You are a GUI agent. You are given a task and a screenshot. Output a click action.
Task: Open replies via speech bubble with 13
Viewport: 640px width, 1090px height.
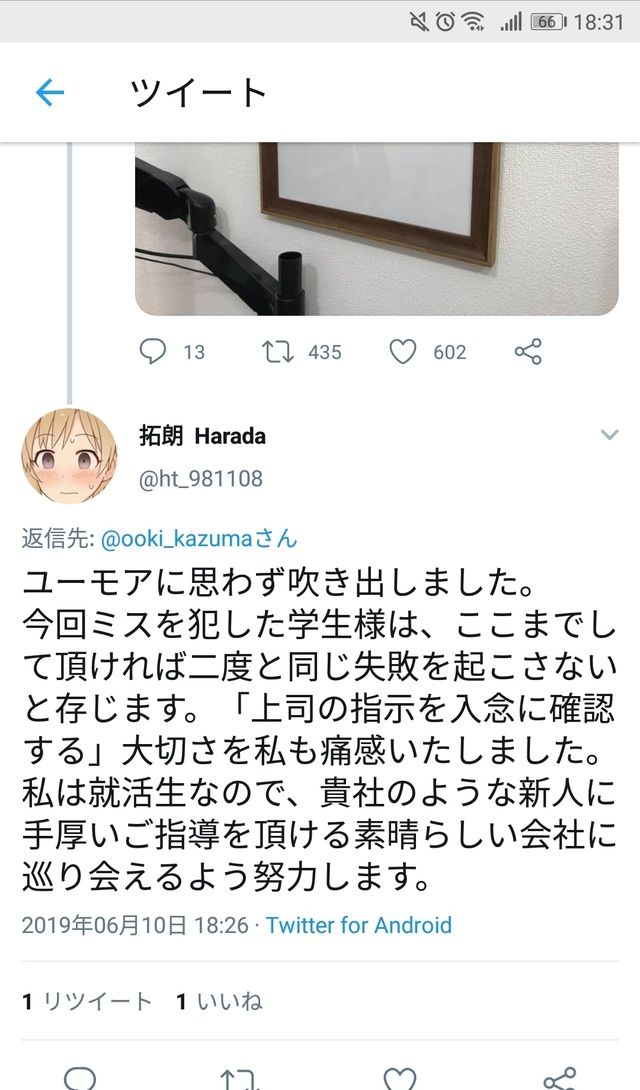[153, 352]
